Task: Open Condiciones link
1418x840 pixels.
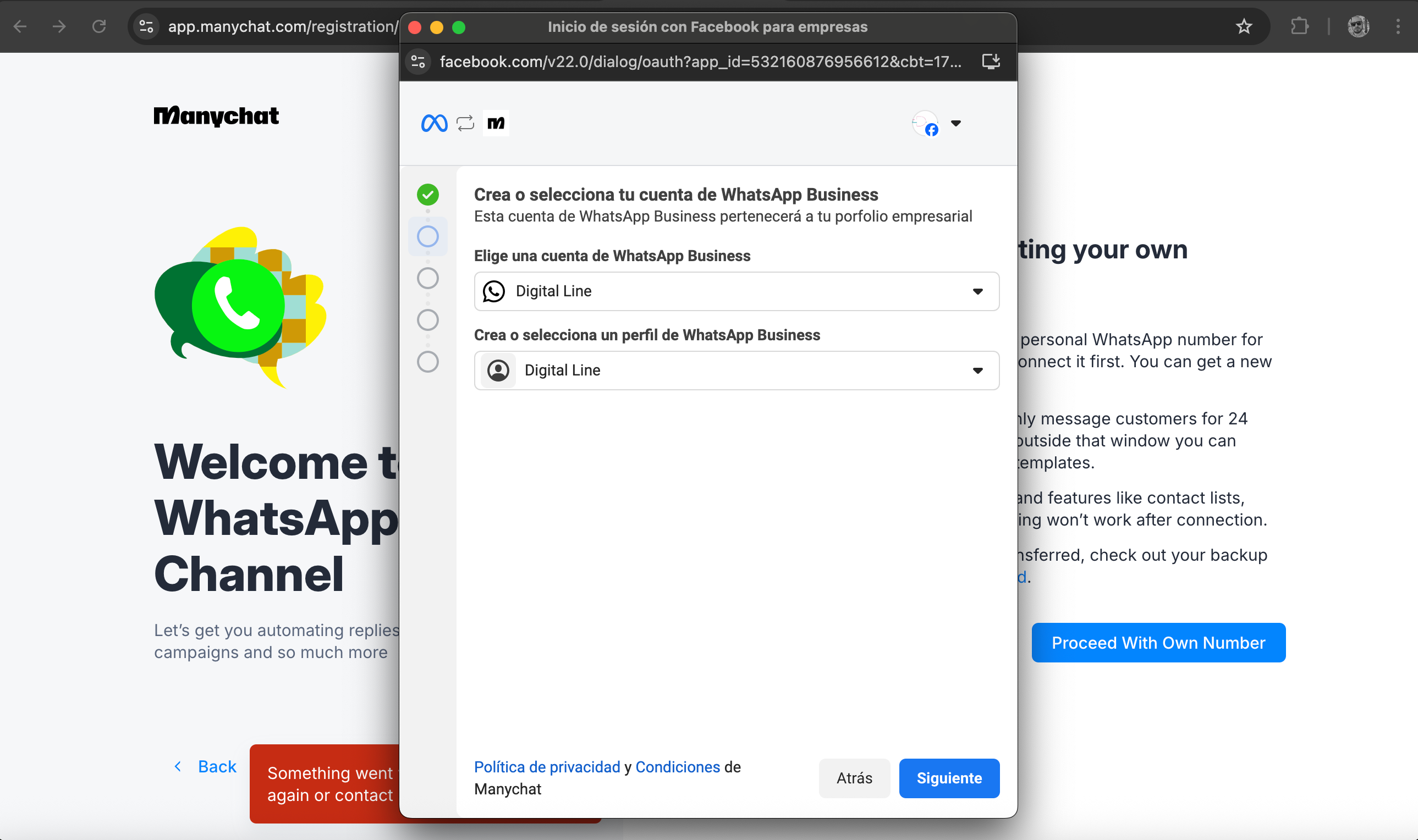Action: click(677, 766)
